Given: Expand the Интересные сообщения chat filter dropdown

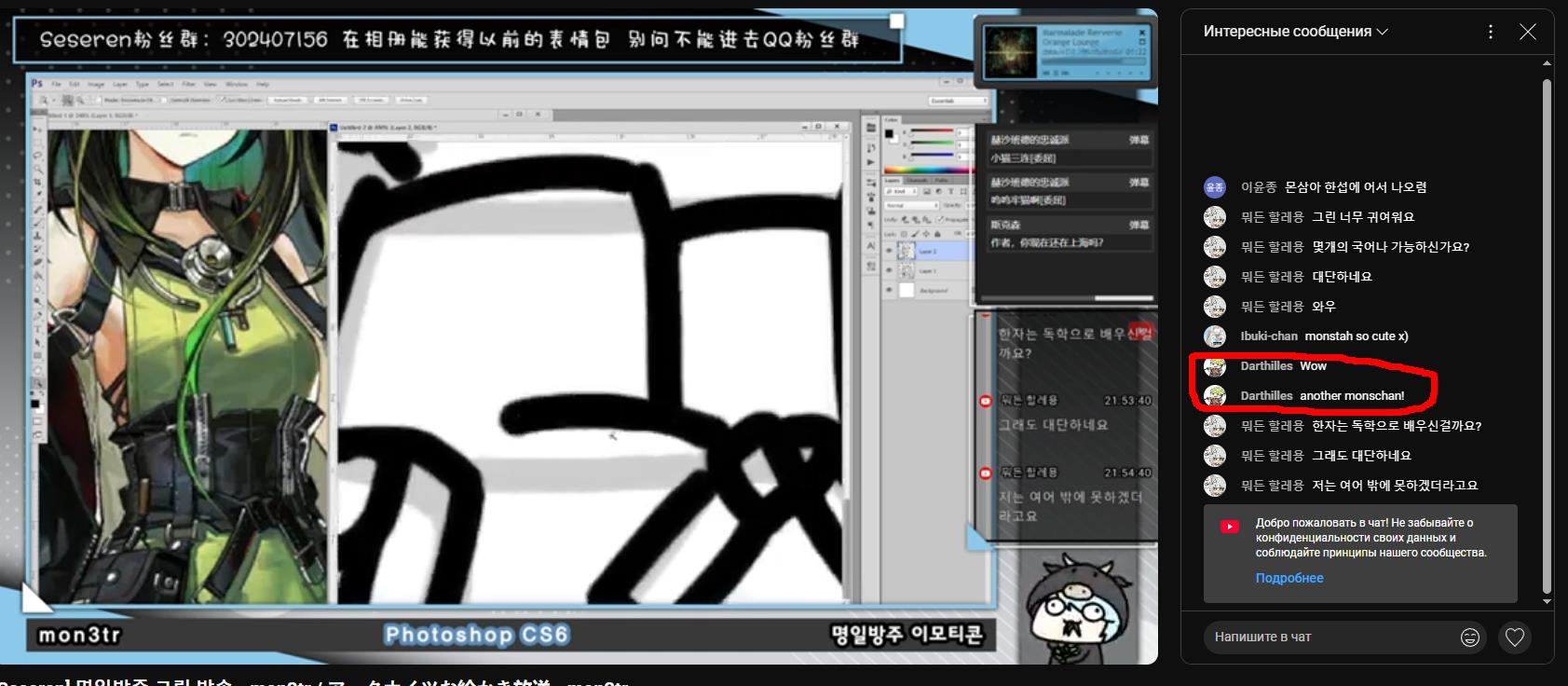Looking at the screenshot, I should (x=1296, y=32).
